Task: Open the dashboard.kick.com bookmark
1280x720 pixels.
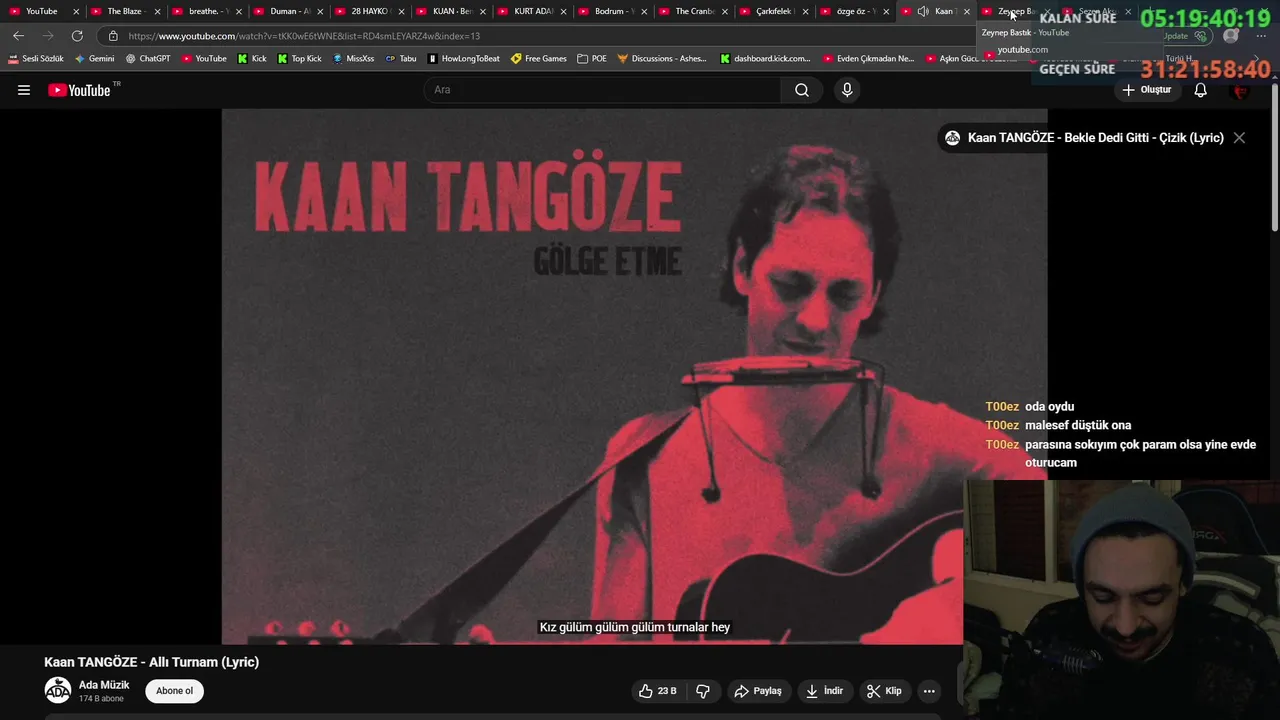Action: click(x=765, y=58)
